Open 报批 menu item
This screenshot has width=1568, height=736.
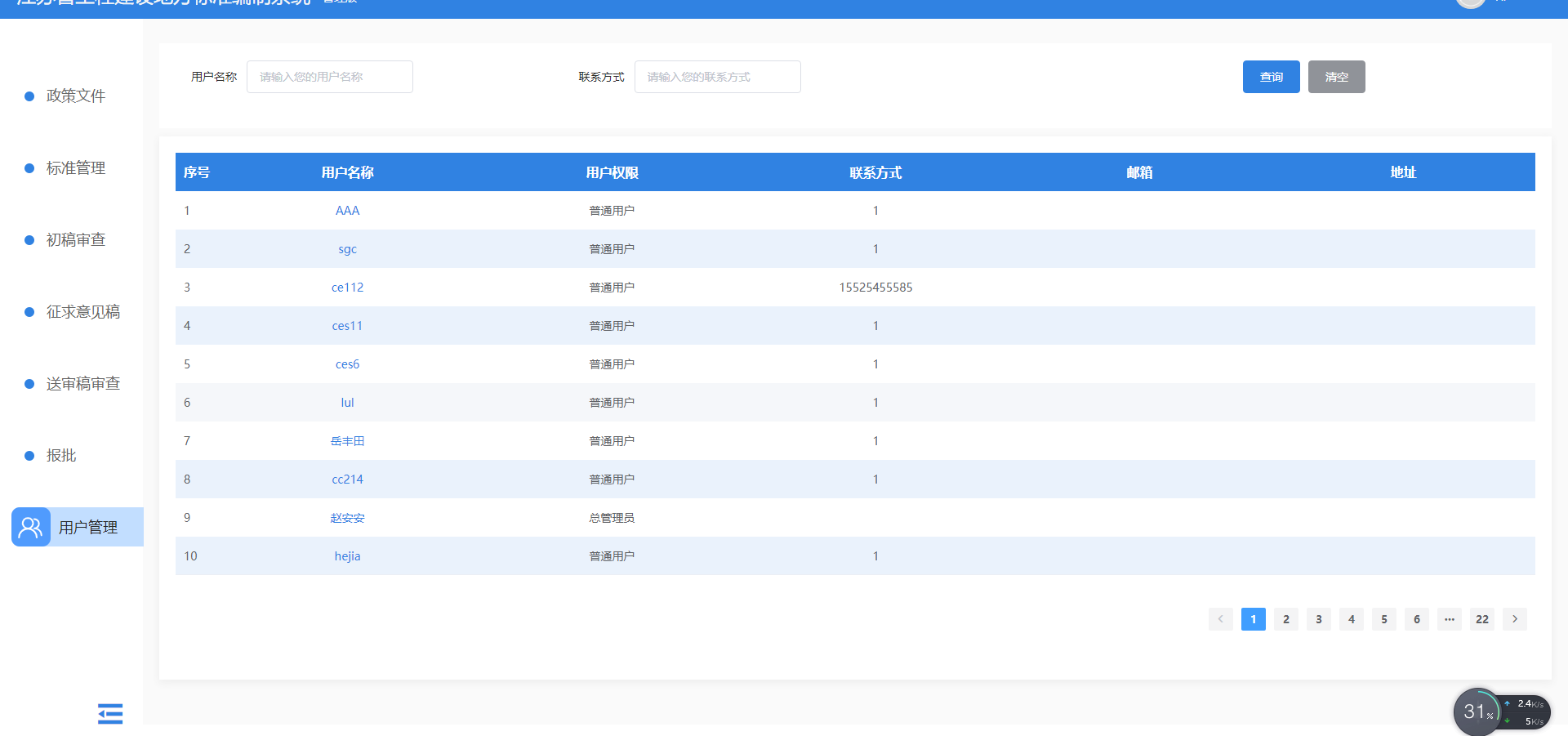pos(61,455)
